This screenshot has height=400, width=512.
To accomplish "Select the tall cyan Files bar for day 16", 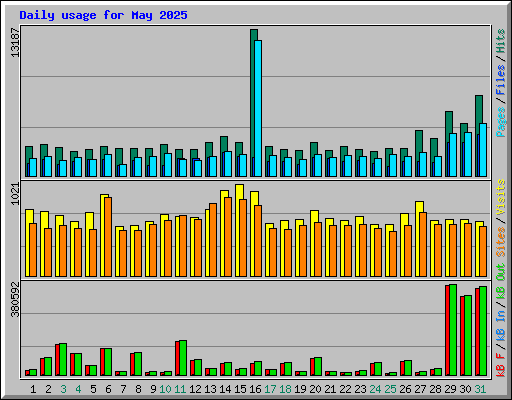I will coord(258,108).
